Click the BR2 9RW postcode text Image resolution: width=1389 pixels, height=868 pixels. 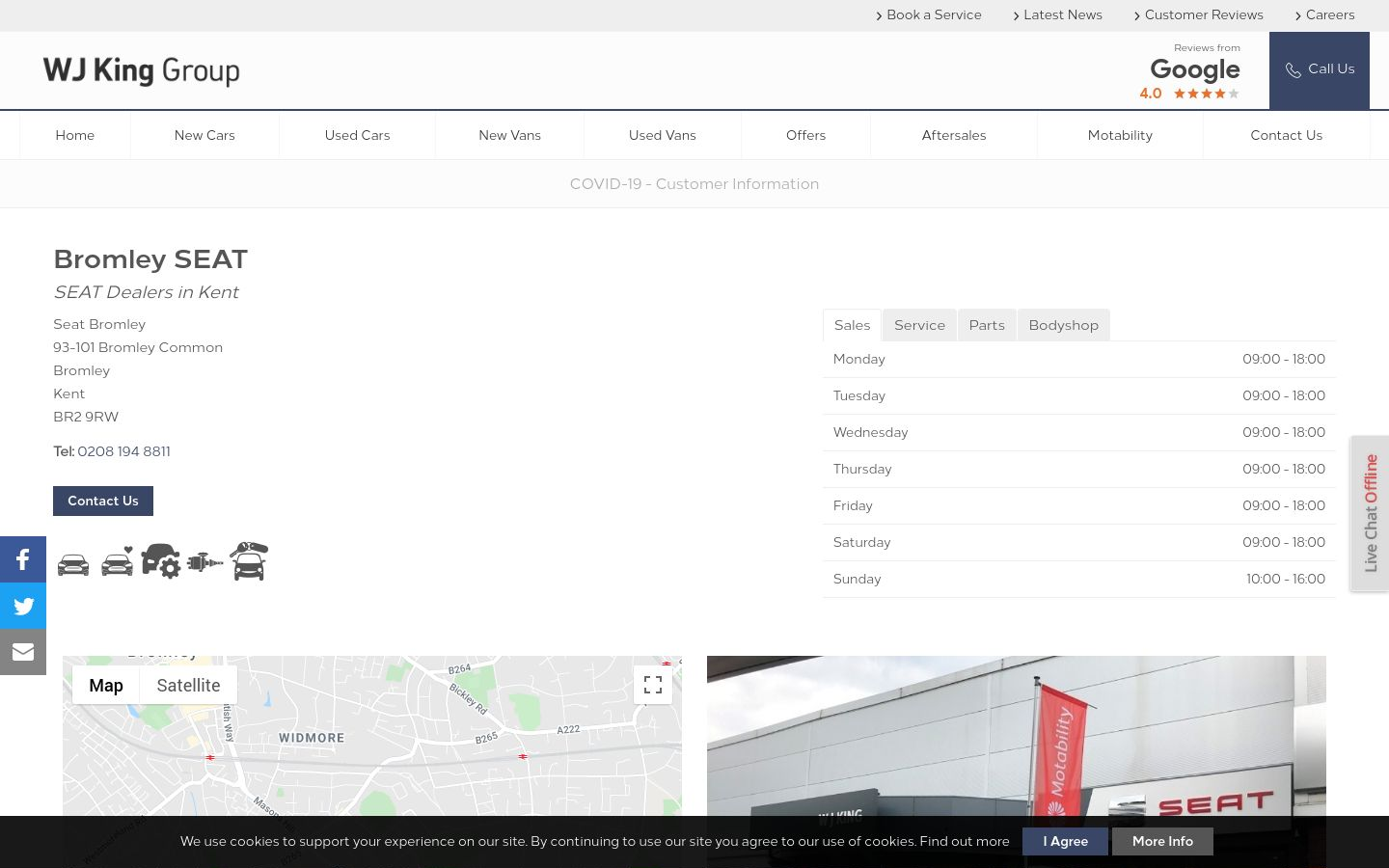[86, 417]
